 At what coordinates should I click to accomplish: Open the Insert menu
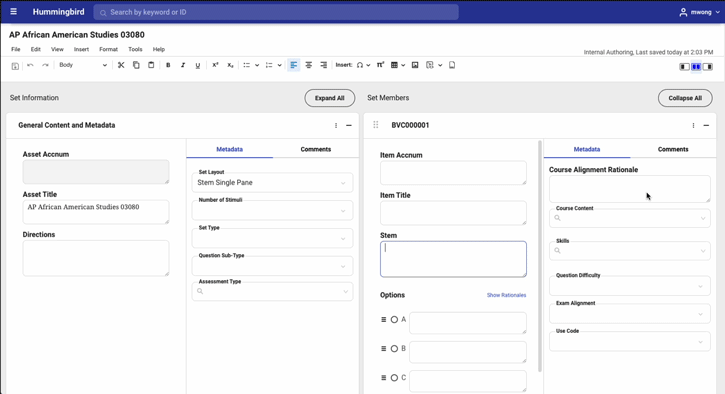click(81, 49)
